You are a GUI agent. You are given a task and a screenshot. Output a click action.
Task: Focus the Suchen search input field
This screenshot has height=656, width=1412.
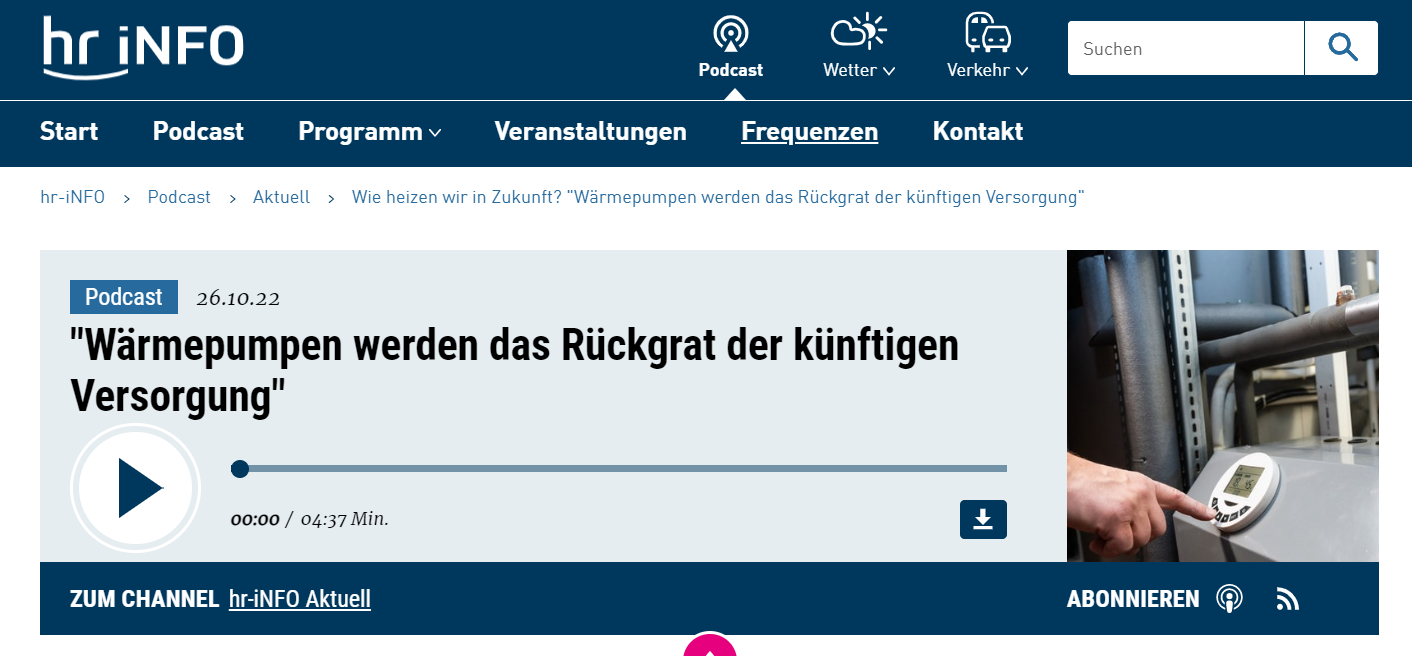1186,48
